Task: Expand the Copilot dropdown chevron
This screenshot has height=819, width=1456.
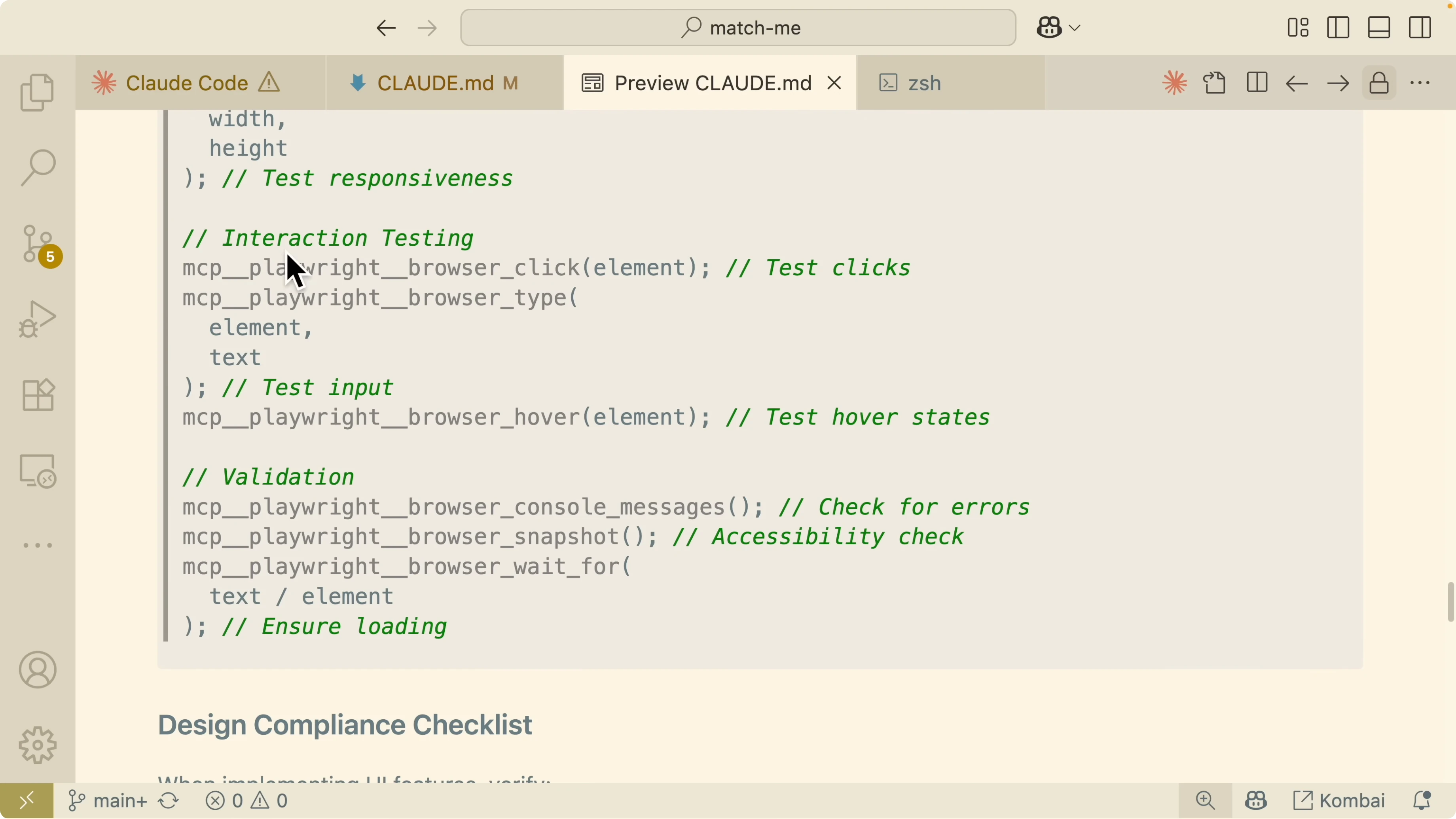Action: click(1075, 28)
